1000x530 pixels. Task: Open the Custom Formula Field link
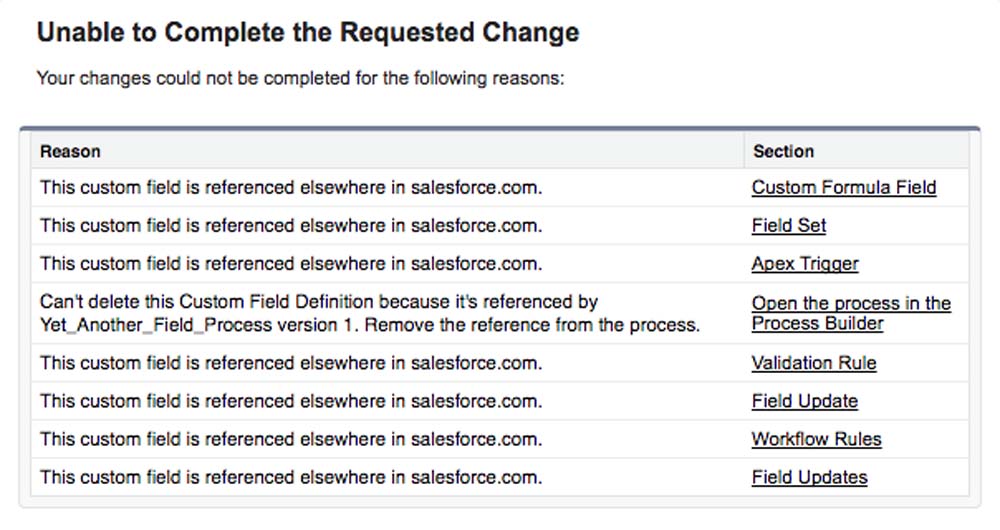point(843,187)
